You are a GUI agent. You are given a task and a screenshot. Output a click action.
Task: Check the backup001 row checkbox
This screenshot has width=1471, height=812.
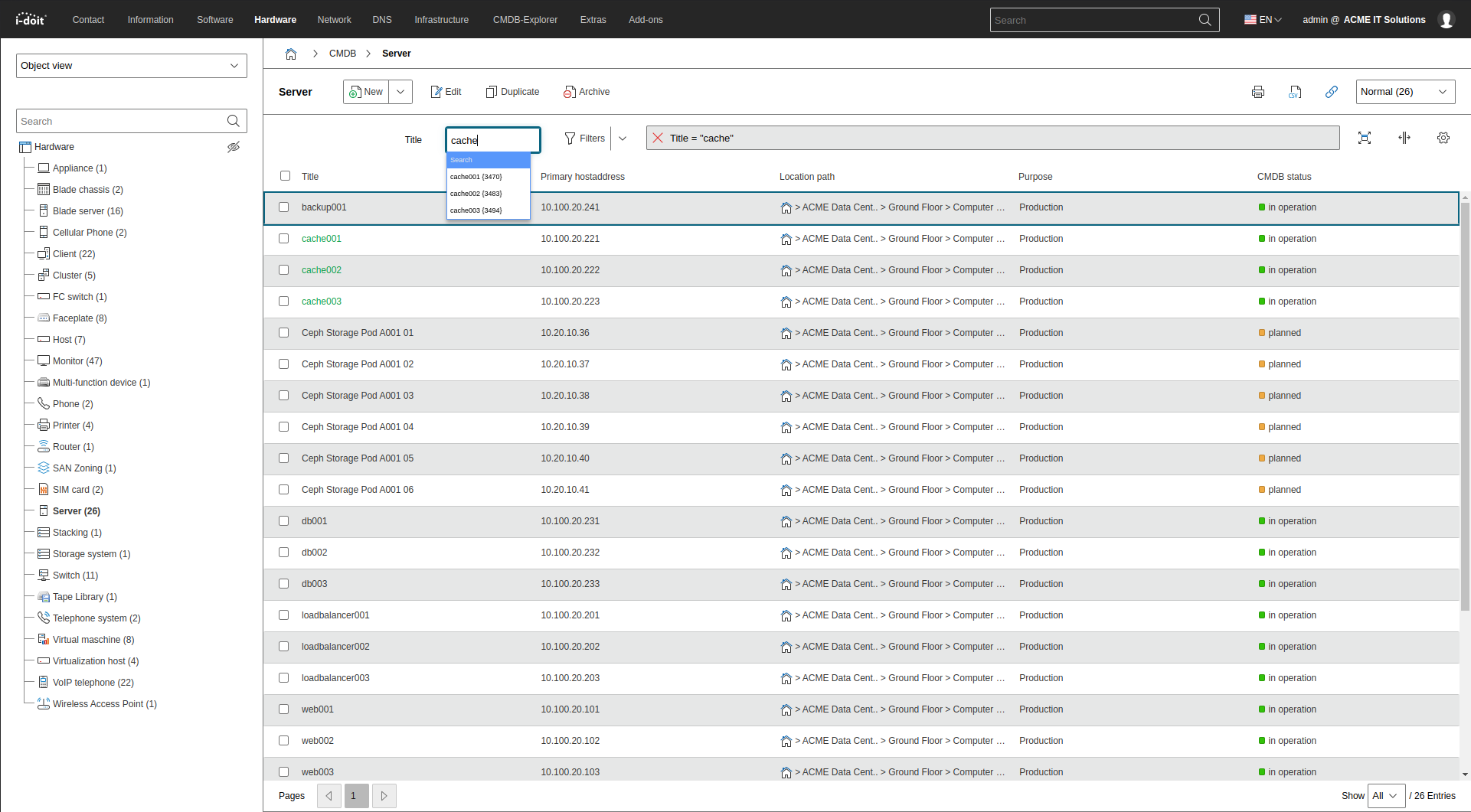coord(284,207)
